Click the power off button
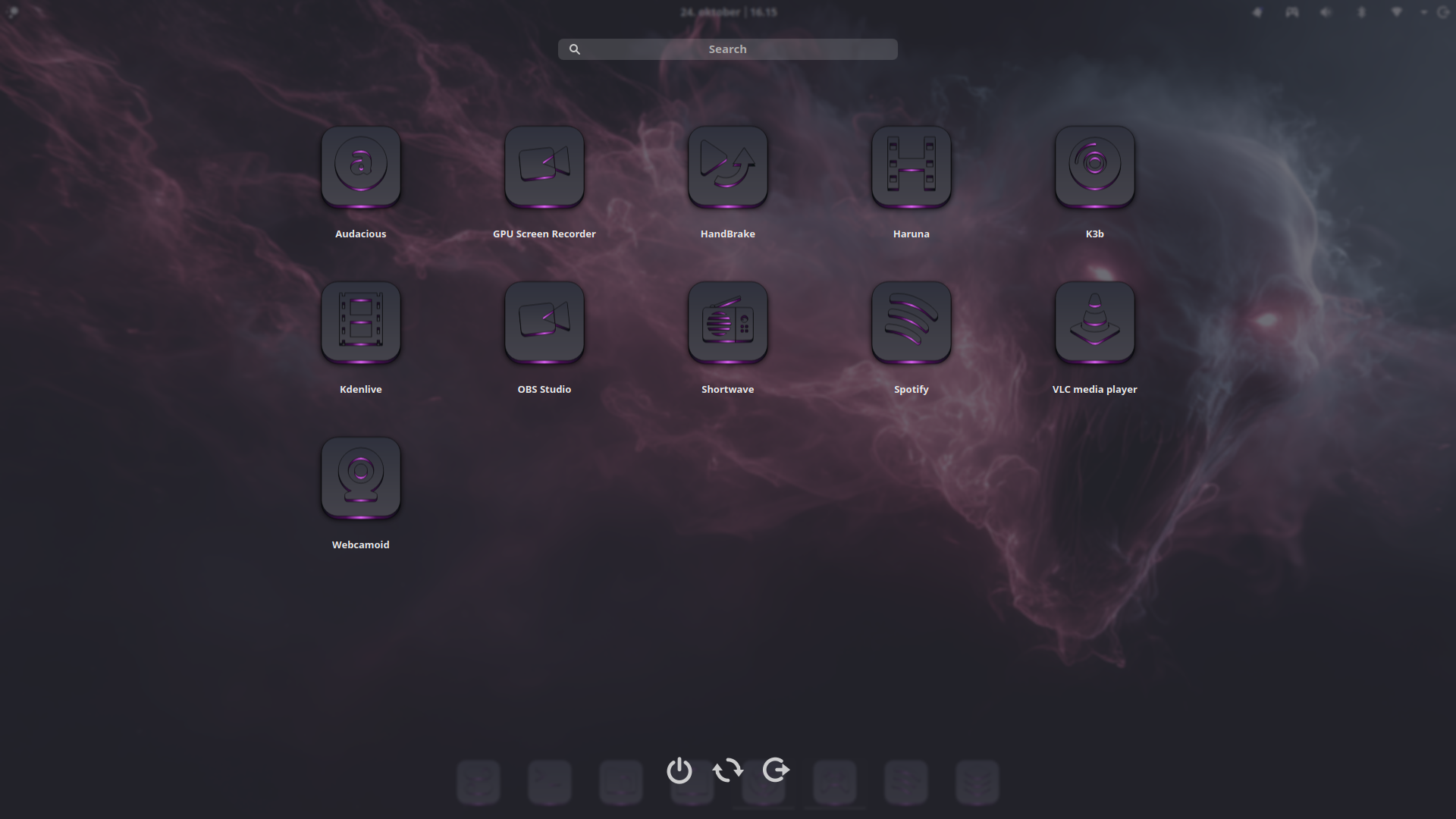This screenshot has width=1456, height=819. [679, 770]
